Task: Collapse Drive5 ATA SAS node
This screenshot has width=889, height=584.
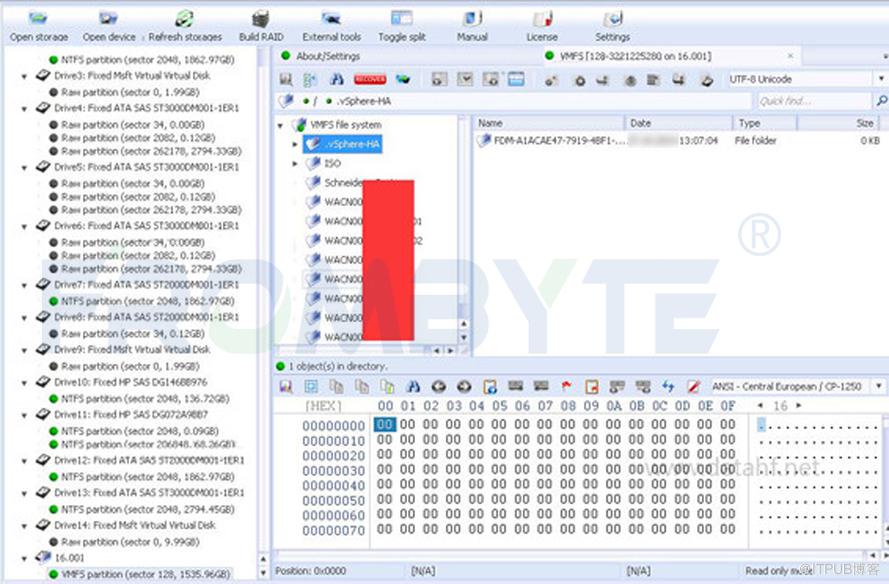Action: tap(24, 168)
